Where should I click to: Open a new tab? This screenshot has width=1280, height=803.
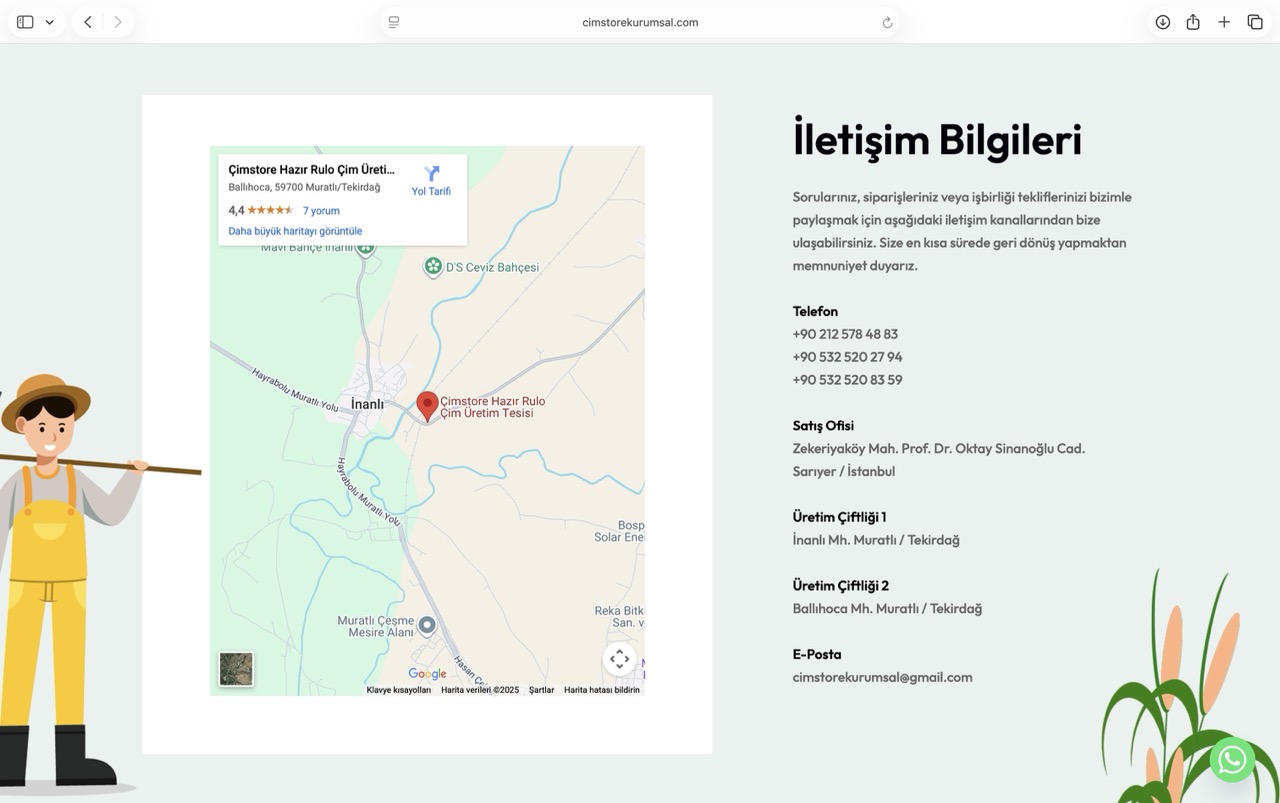click(x=1224, y=22)
